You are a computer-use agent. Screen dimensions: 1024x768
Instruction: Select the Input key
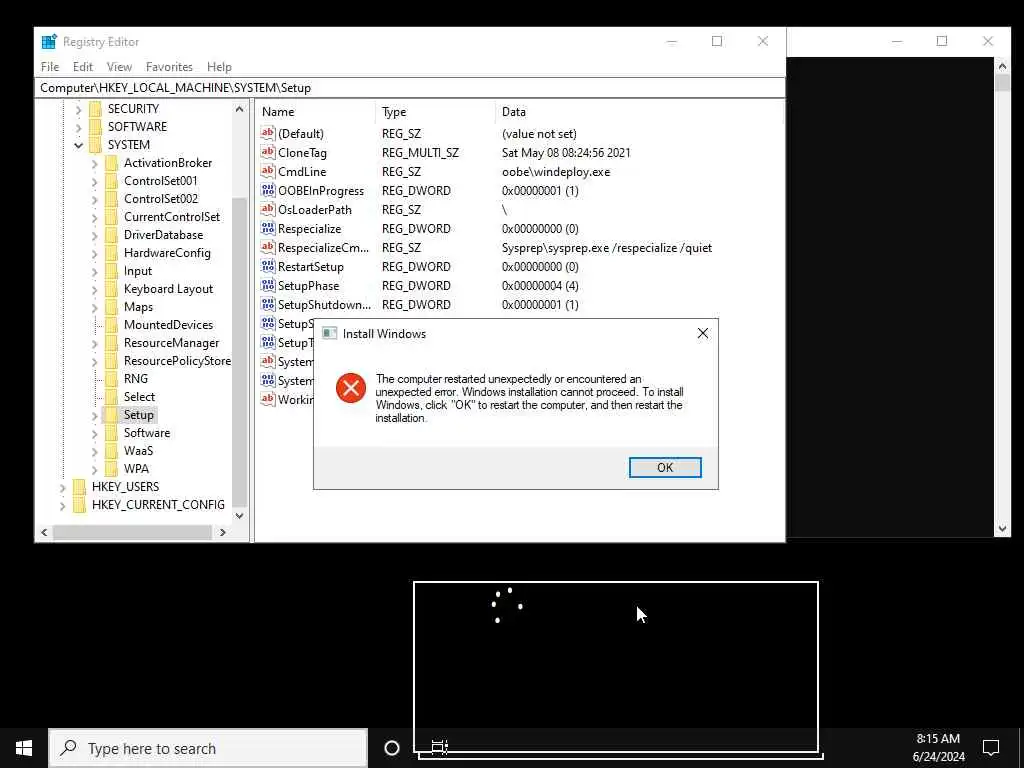pos(138,271)
